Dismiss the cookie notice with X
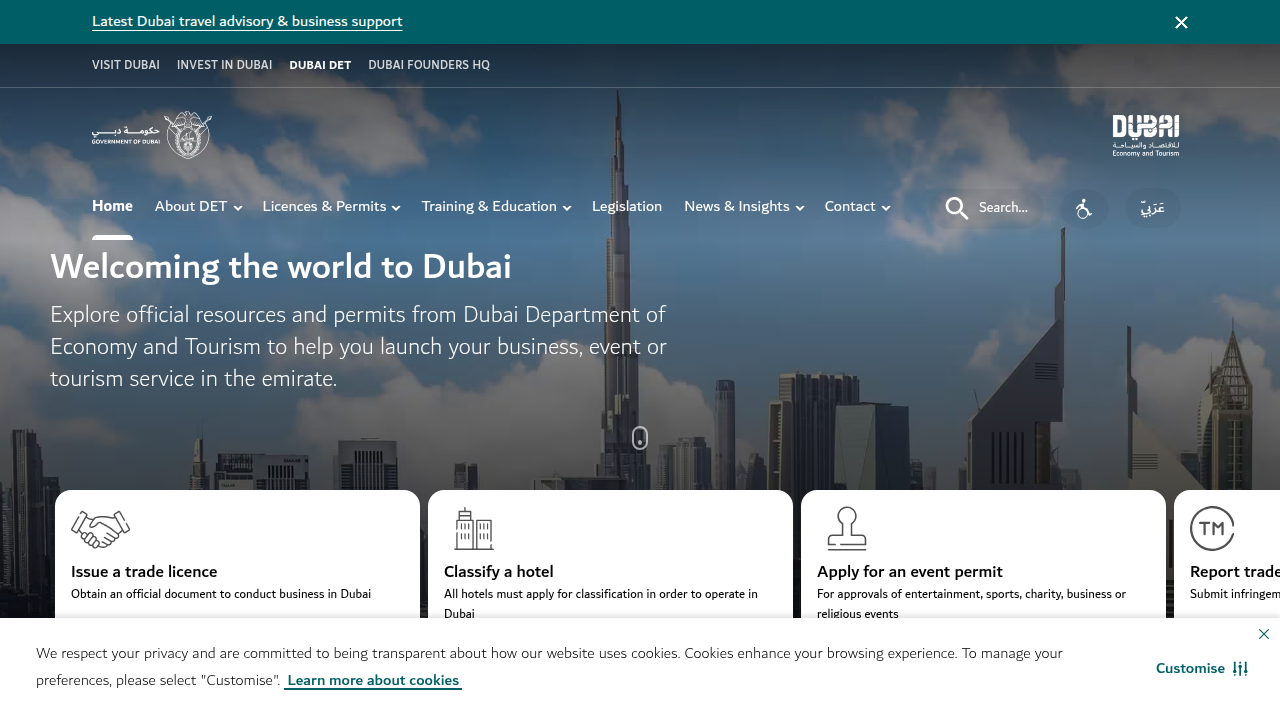Viewport: 1280px width, 720px height. coord(1264,634)
